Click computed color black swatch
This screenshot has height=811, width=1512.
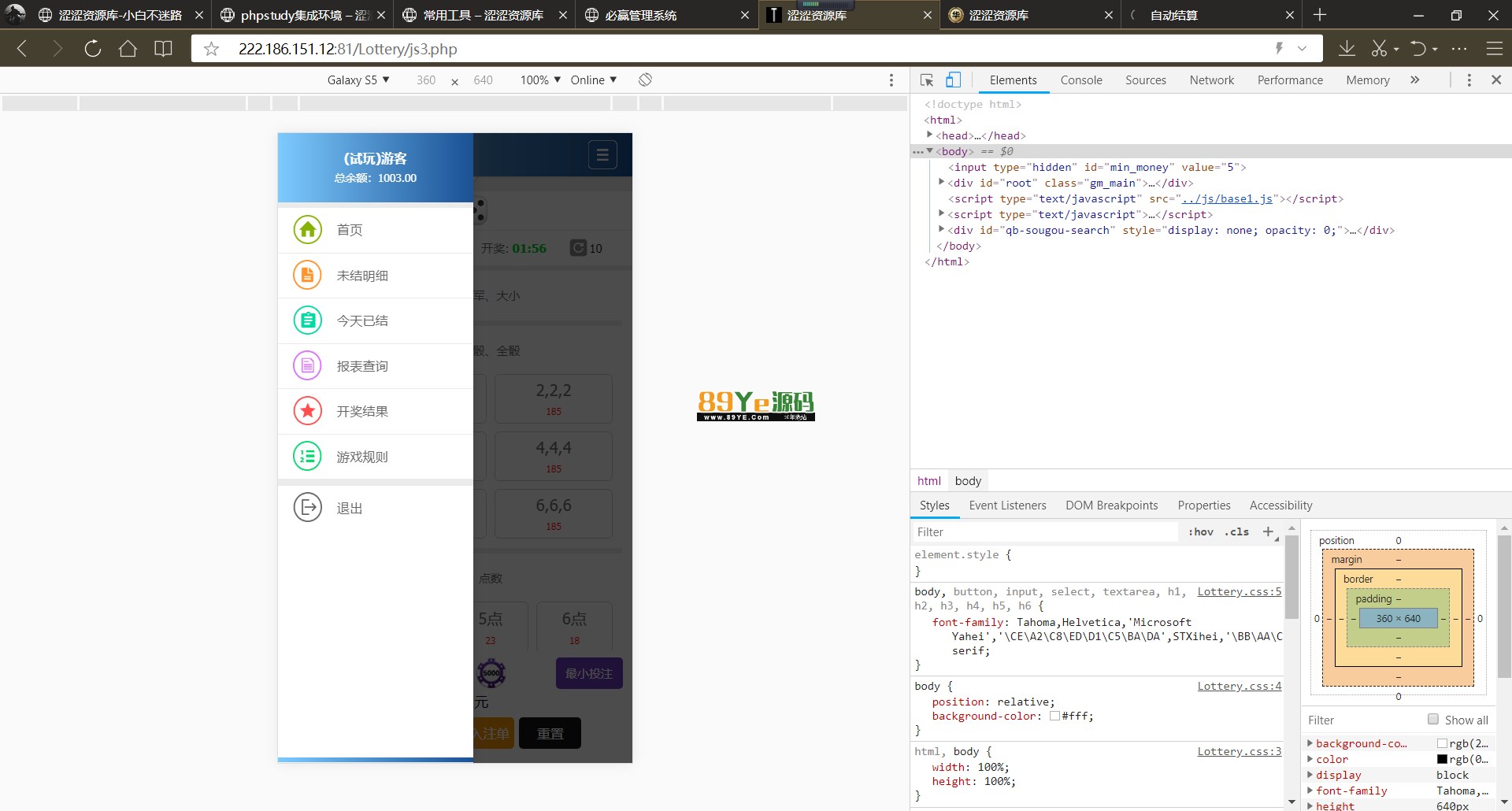click(x=1443, y=759)
